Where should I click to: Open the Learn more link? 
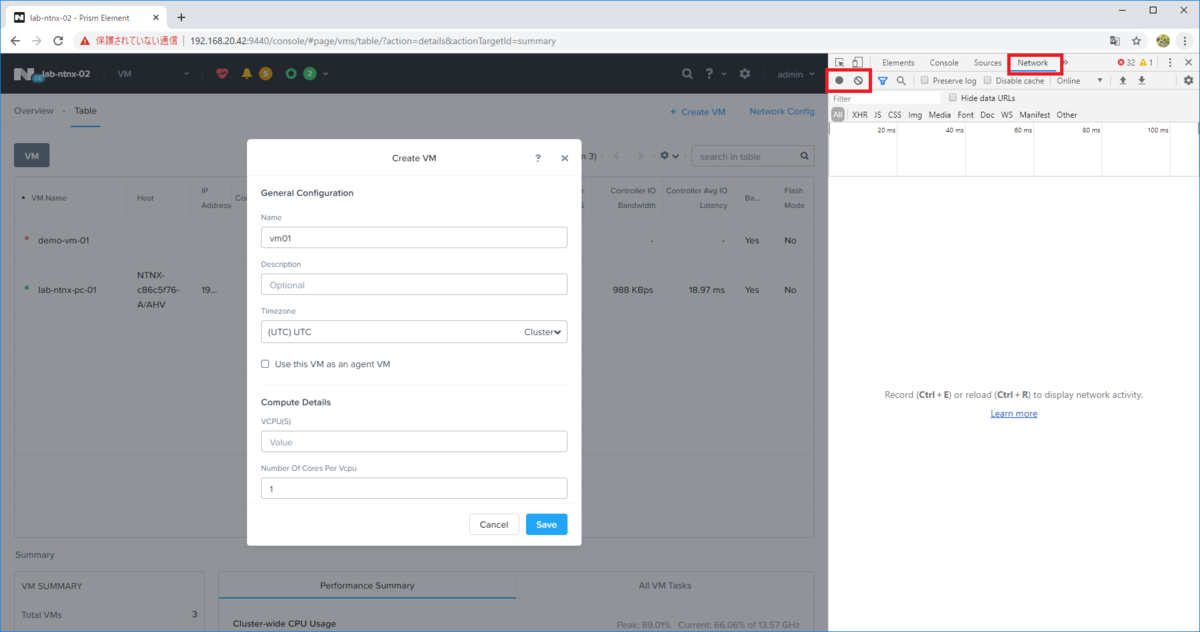[1014, 413]
